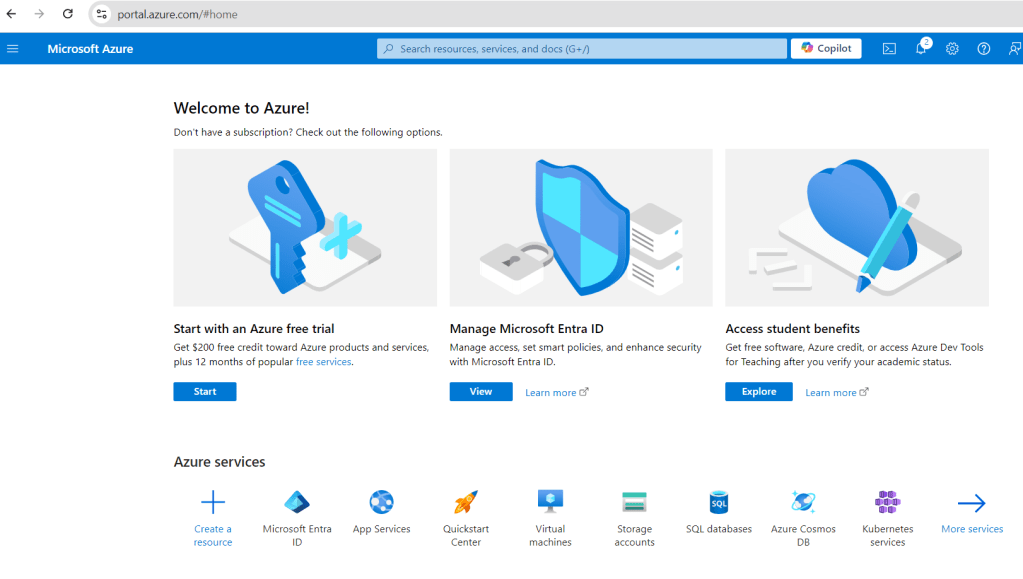The height and width of the screenshot is (579, 1023).
Task: Click the Copilot button
Action: [x=826, y=49]
